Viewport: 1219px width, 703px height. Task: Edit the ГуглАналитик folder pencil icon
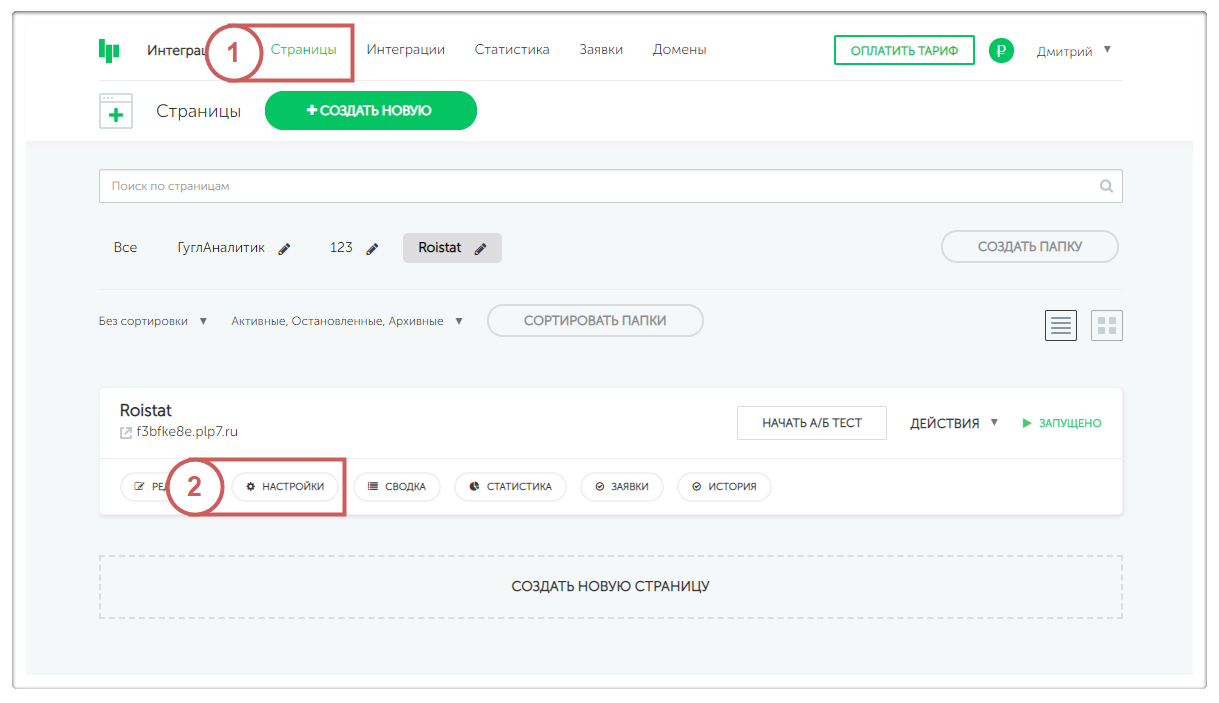[284, 249]
